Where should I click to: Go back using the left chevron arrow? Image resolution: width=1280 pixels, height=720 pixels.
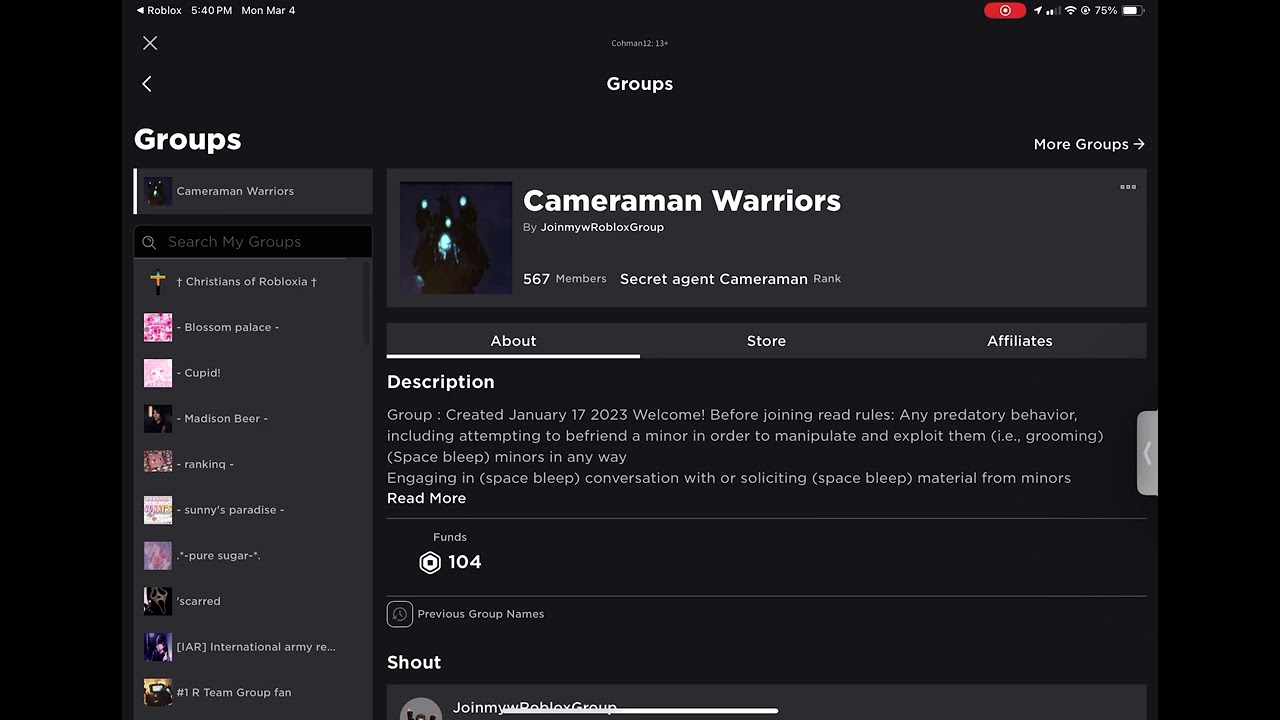pos(147,84)
